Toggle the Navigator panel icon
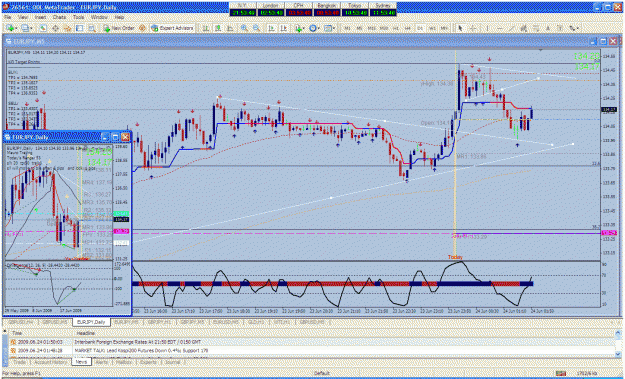Viewport: 625px width, 379px height. [x=67, y=28]
